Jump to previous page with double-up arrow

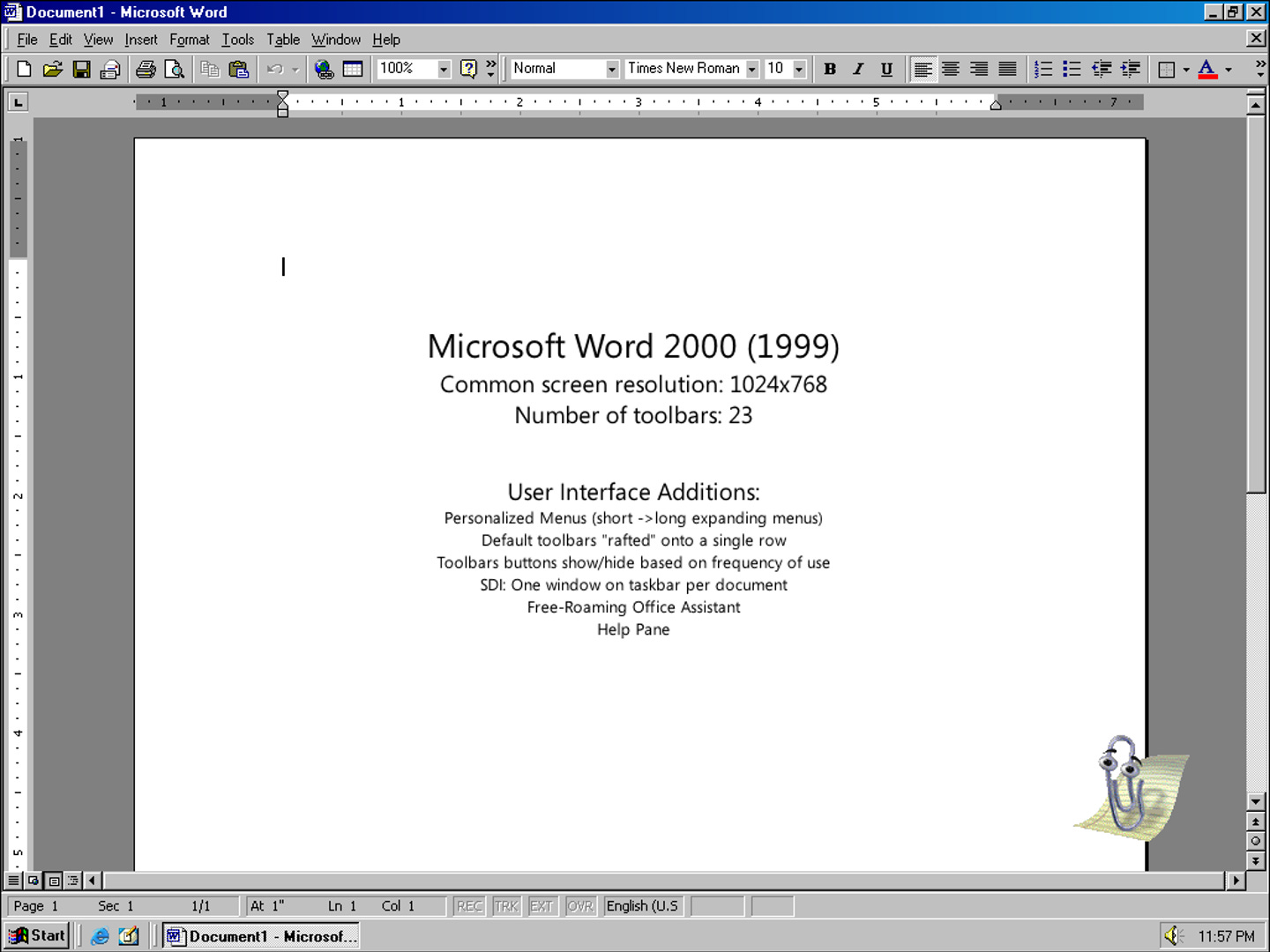pos(1256,822)
